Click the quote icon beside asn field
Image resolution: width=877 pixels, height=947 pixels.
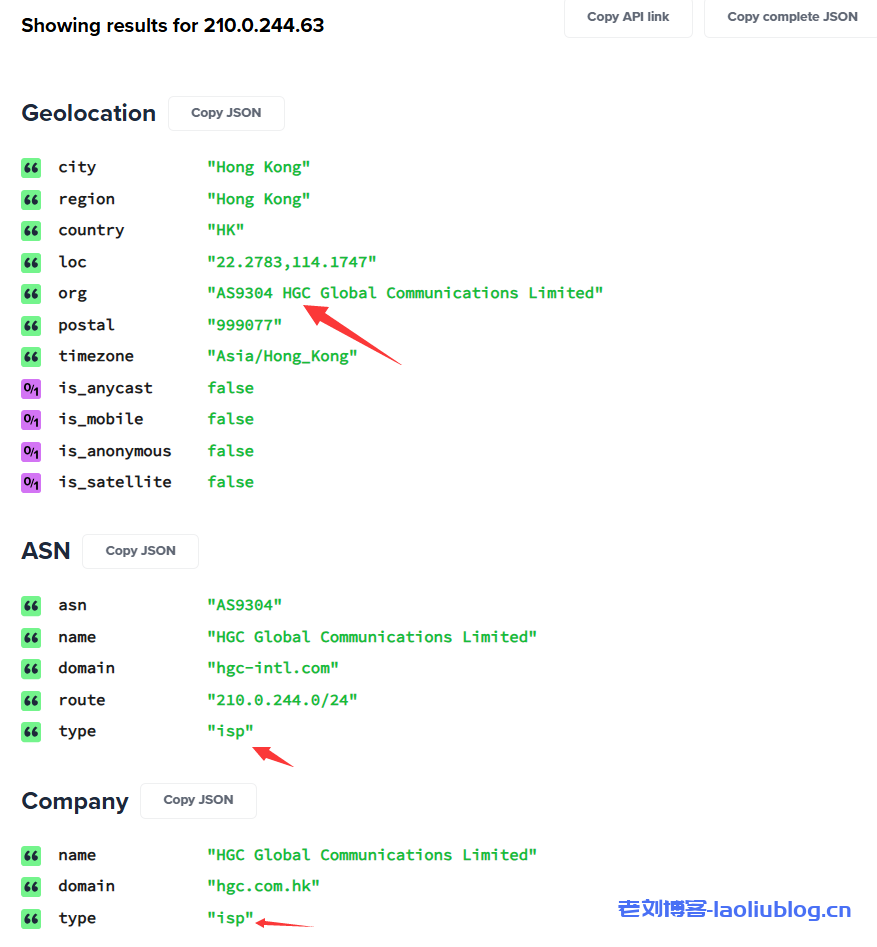tap(31, 606)
